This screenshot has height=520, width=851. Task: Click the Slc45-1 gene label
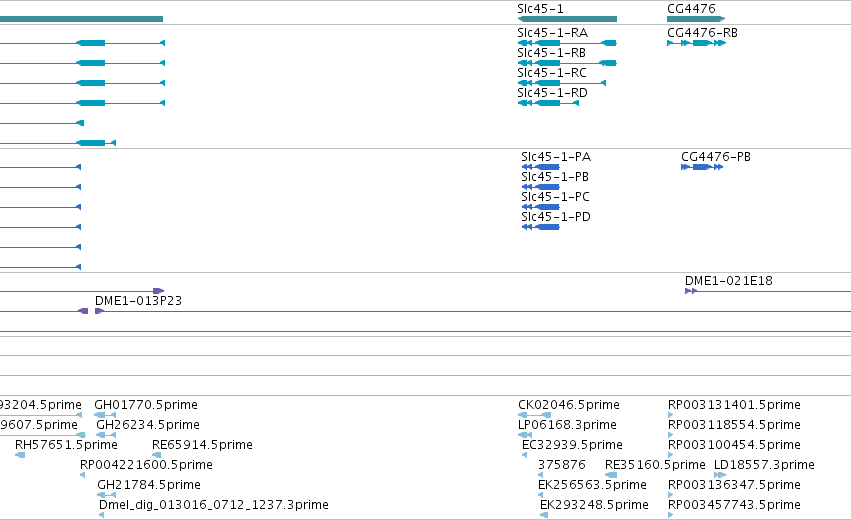click(x=540, y=9)
